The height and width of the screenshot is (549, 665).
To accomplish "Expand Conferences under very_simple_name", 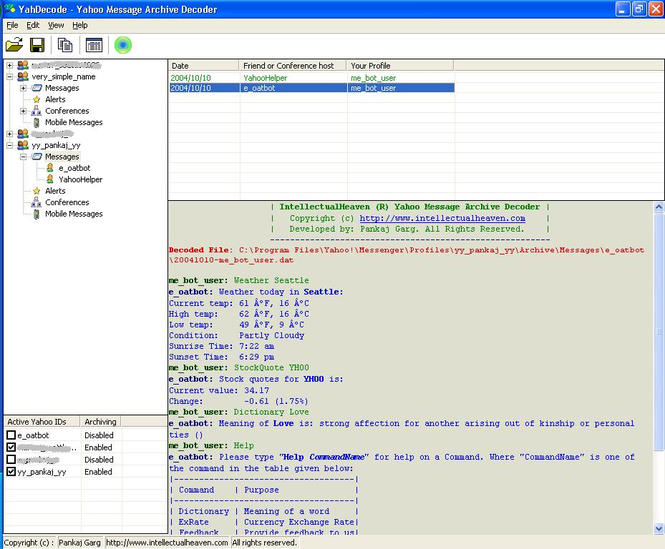I will pyautogui.click(x=23, y=111).
